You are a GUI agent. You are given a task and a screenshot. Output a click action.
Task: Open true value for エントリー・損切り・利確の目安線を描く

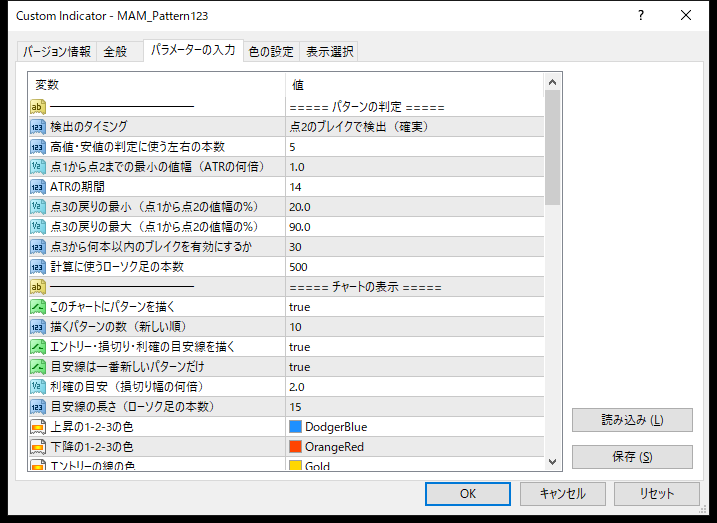coord(415,347)
